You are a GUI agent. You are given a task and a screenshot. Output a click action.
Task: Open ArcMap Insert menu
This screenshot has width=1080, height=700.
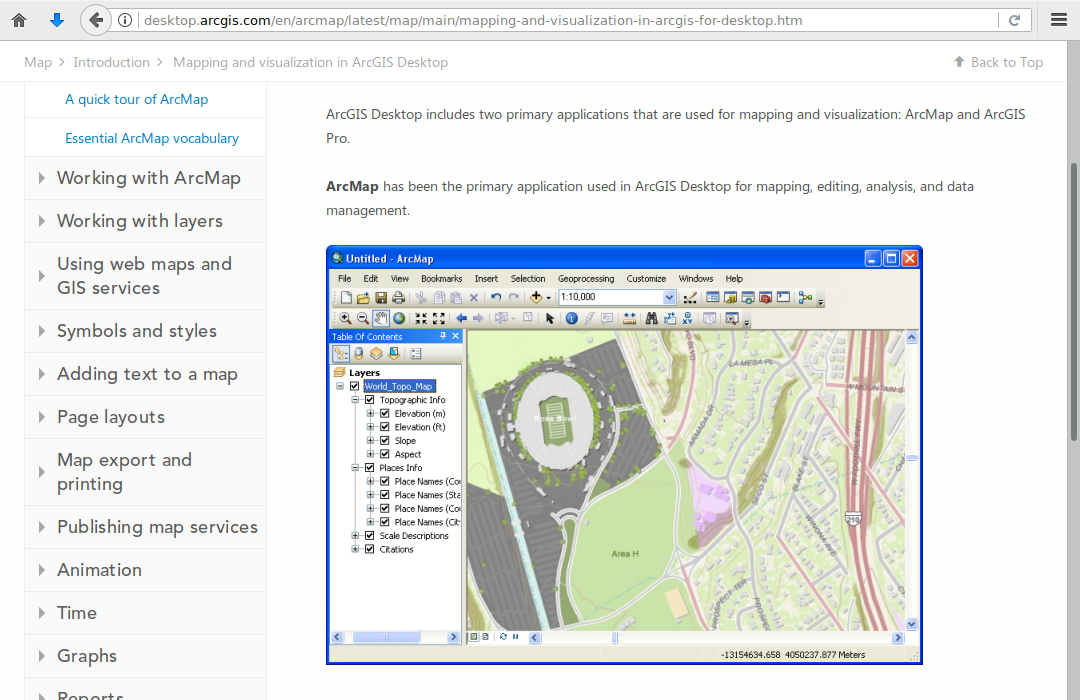(x=486, y=278)
